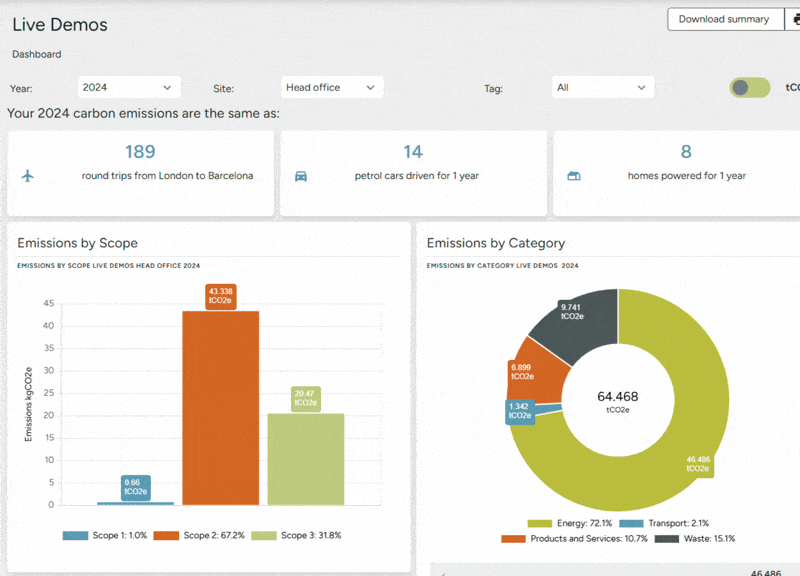The image size is (800, 576).
Task: Toggle Scope 1 legend swatch
Action: tap(75, 536)
